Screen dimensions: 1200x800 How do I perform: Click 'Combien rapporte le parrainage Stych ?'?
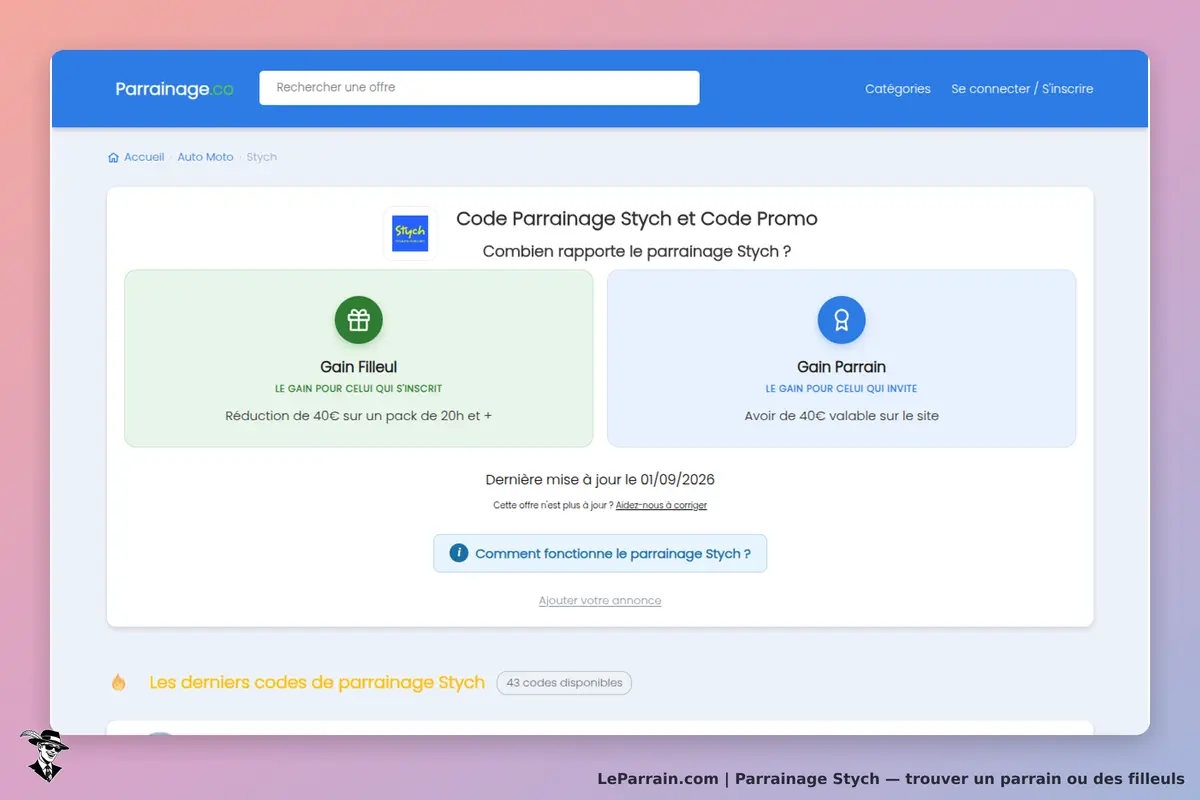[637, 251]
